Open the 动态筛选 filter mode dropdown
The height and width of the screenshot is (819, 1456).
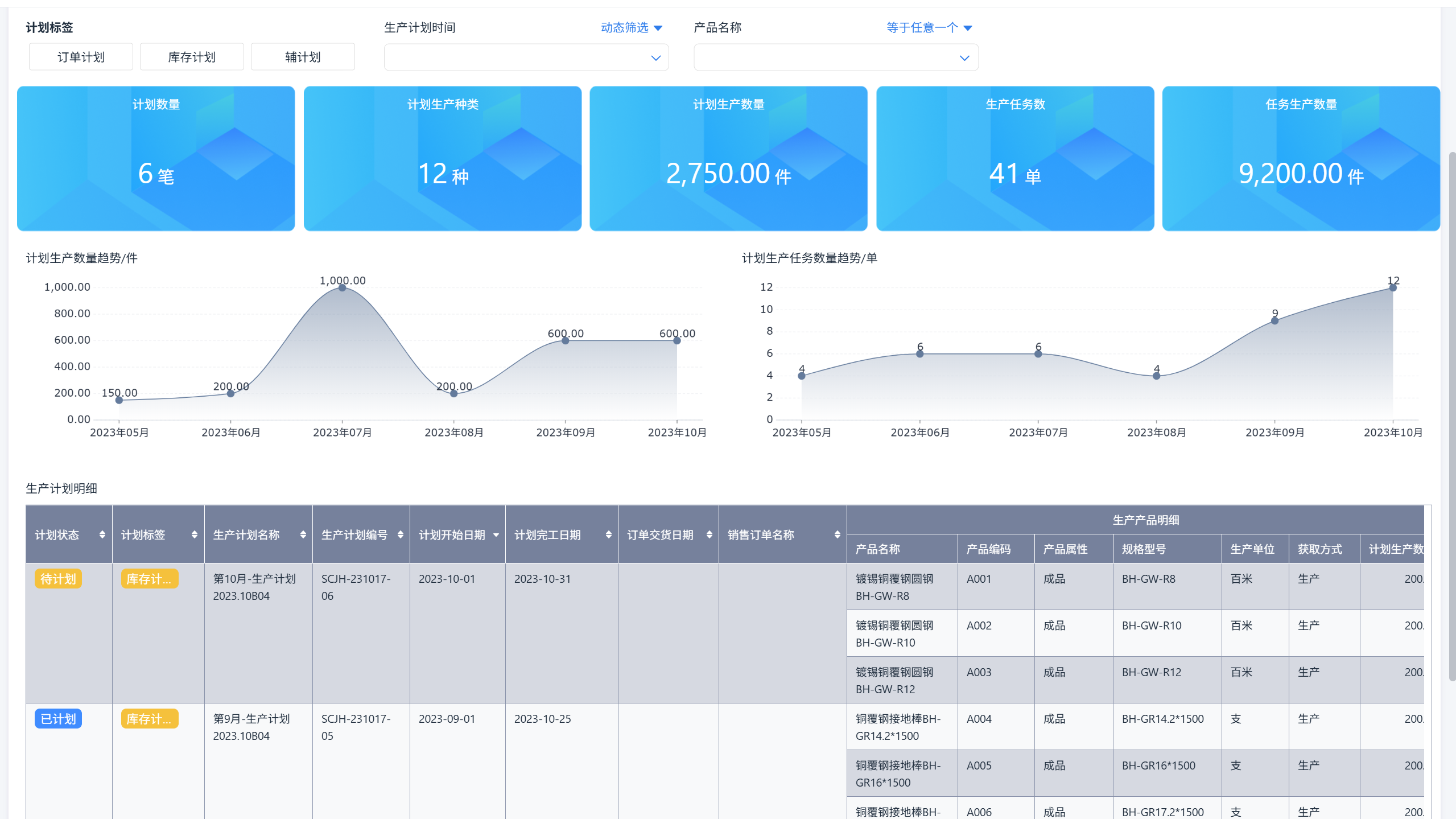click(x=632, y=27)
